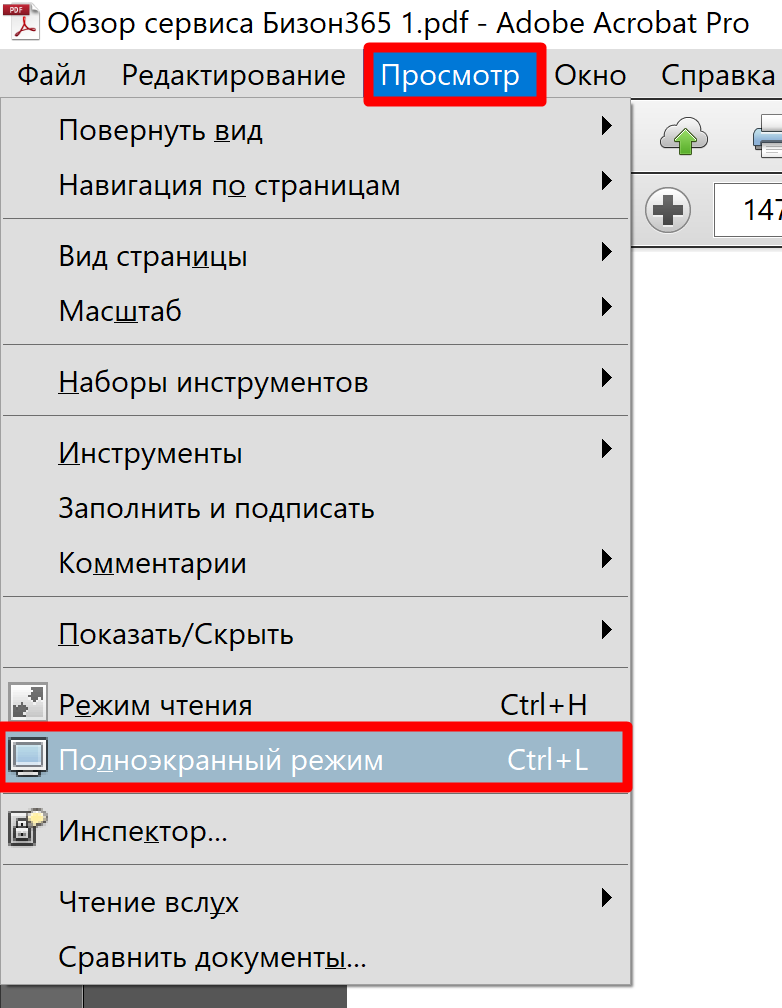
Task: Open the Редактирование menu
Action: (233, 75)
